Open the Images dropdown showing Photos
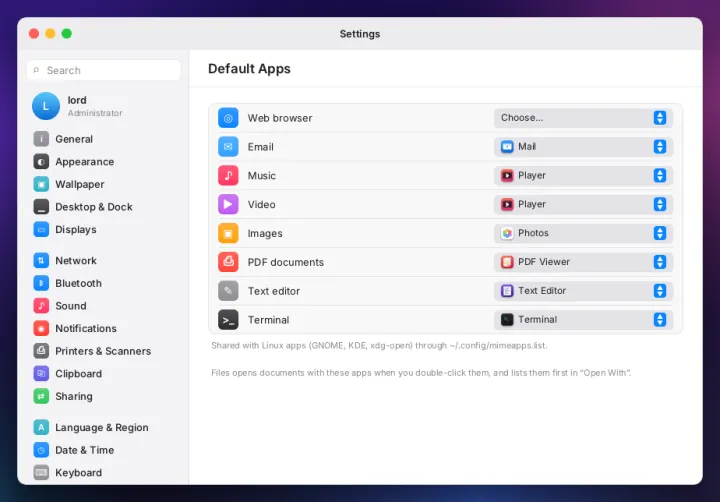Image resolution: width=720 pixels, height=502 pixels. (x=583, y=233)
